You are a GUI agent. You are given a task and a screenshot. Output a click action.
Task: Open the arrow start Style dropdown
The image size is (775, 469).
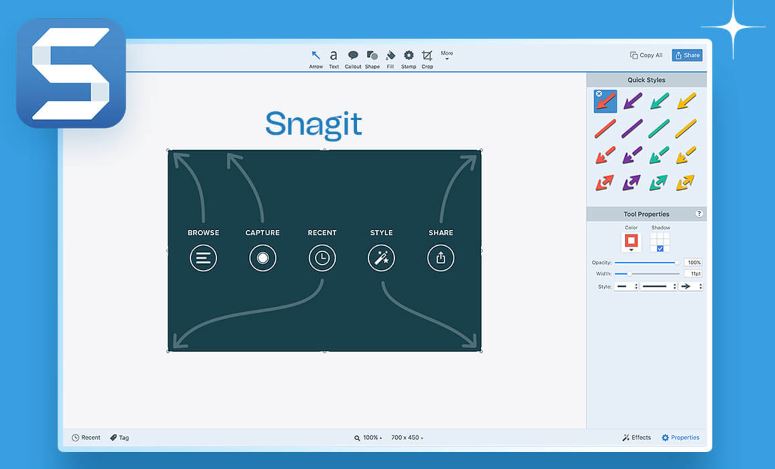point(626,286)
